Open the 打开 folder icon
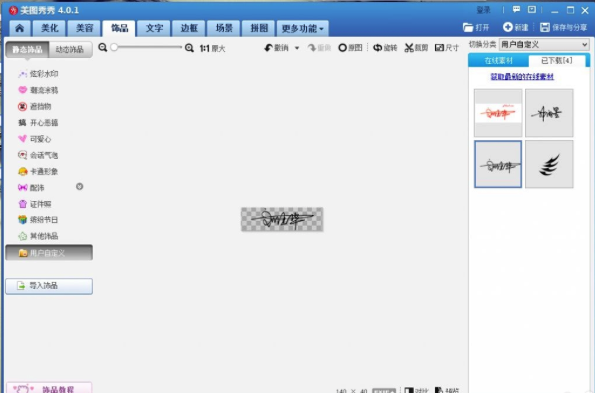 click(x=468, y=27)
